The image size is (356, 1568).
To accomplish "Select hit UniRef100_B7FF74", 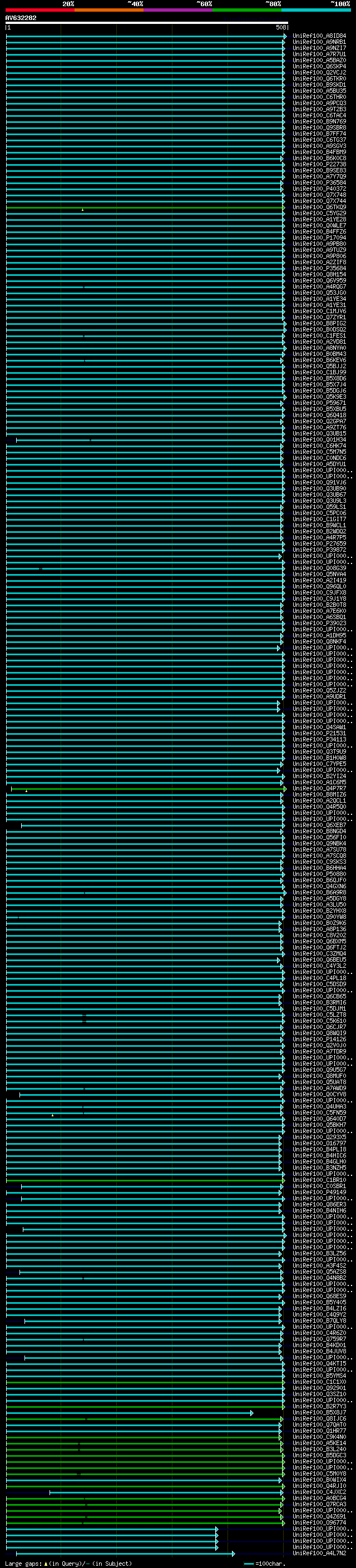I will 319,134.
